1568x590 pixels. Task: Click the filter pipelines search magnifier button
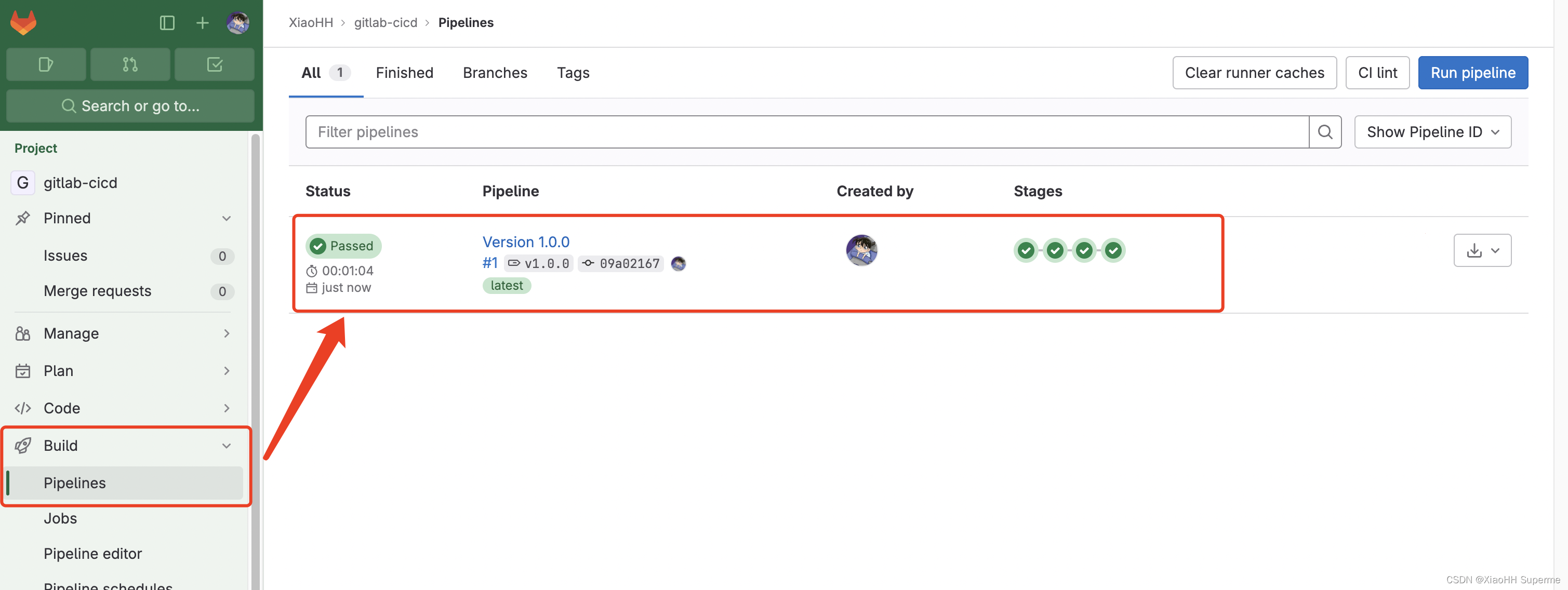[x=1324, y=132]
